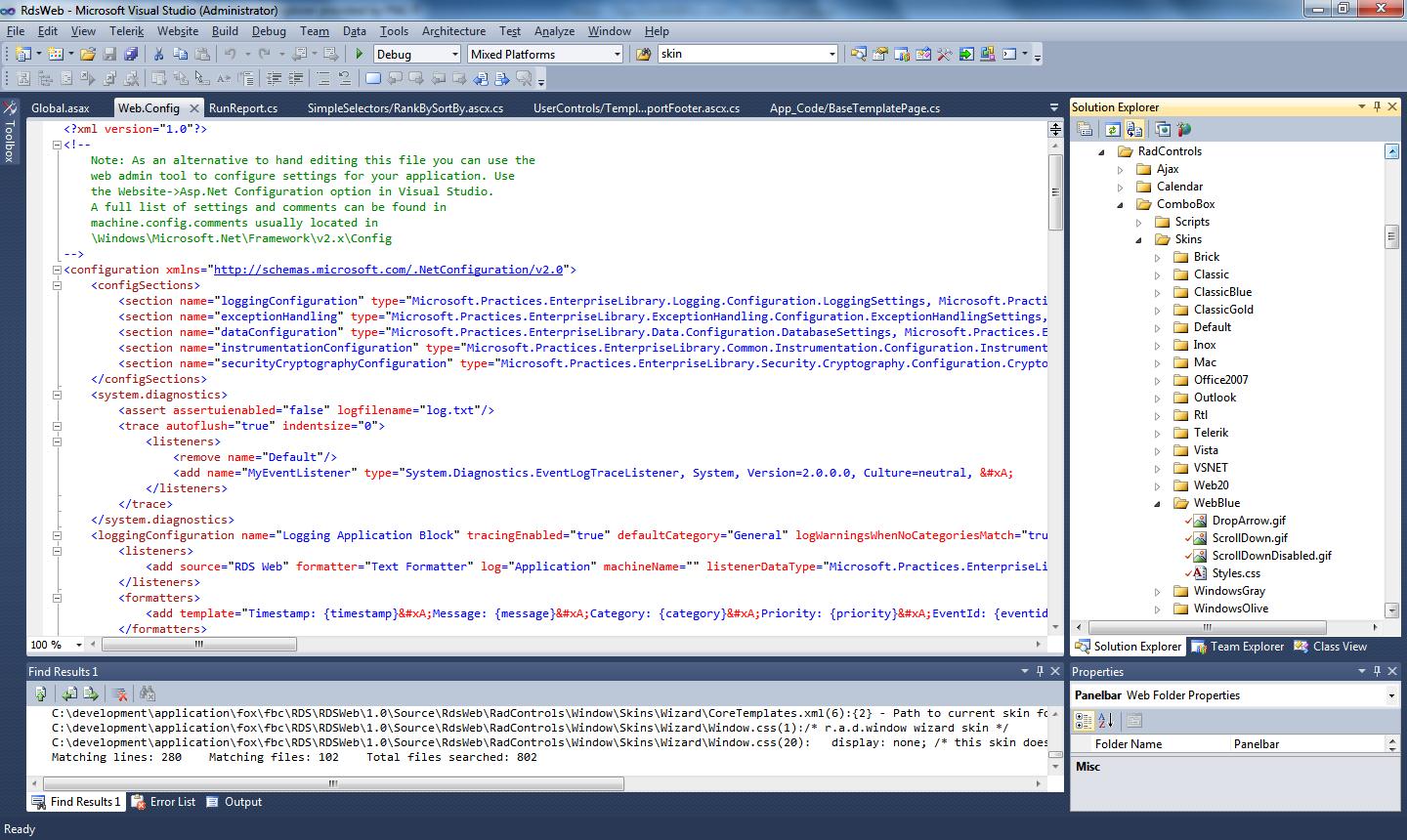Click Clear All icon in Find Results
The width and height of the screenshot is (1407, 840).
click(119, 693)
